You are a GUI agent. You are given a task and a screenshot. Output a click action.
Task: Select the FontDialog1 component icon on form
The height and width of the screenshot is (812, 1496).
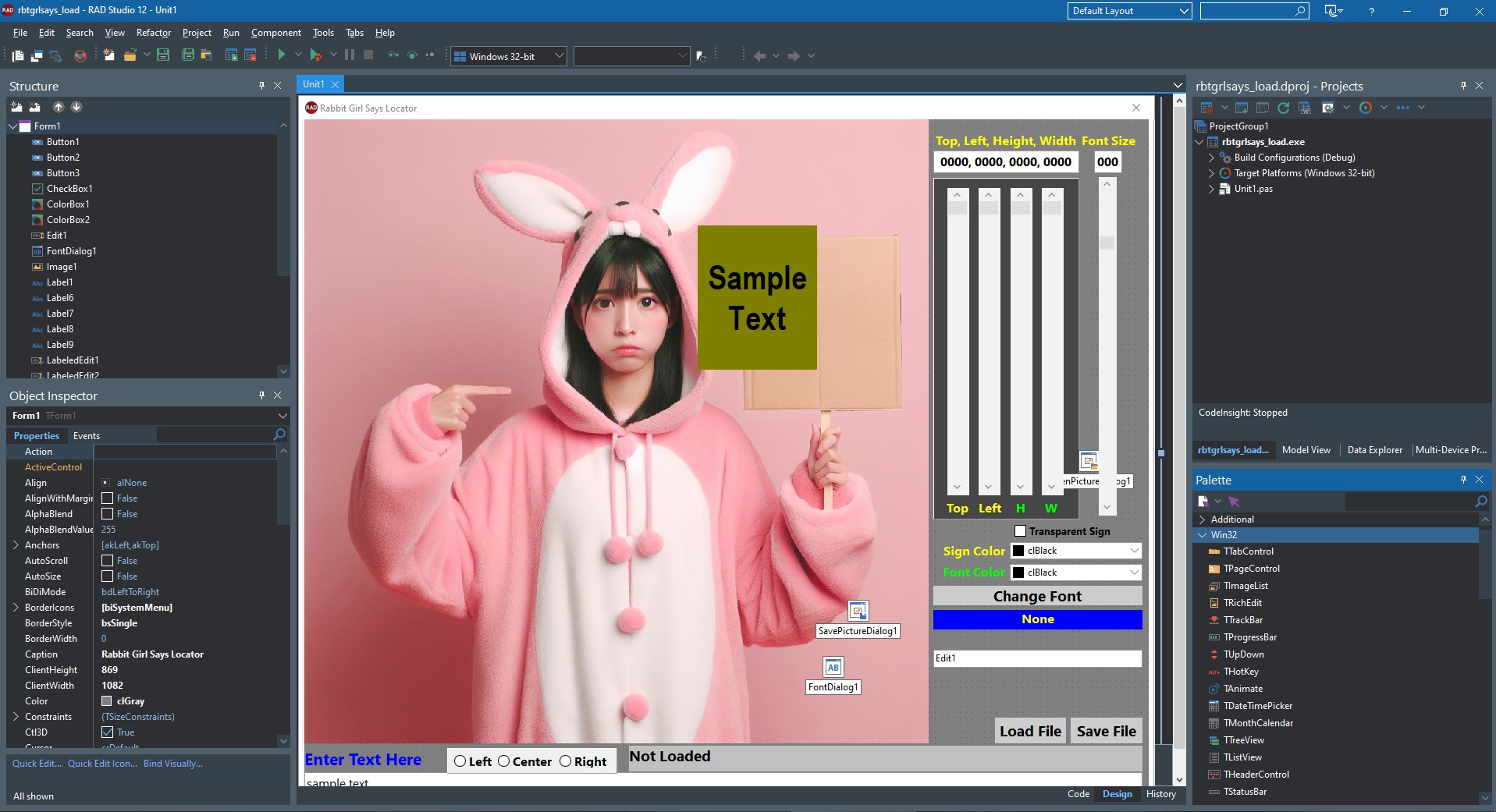pyautogui.click(x=833, y=667)
